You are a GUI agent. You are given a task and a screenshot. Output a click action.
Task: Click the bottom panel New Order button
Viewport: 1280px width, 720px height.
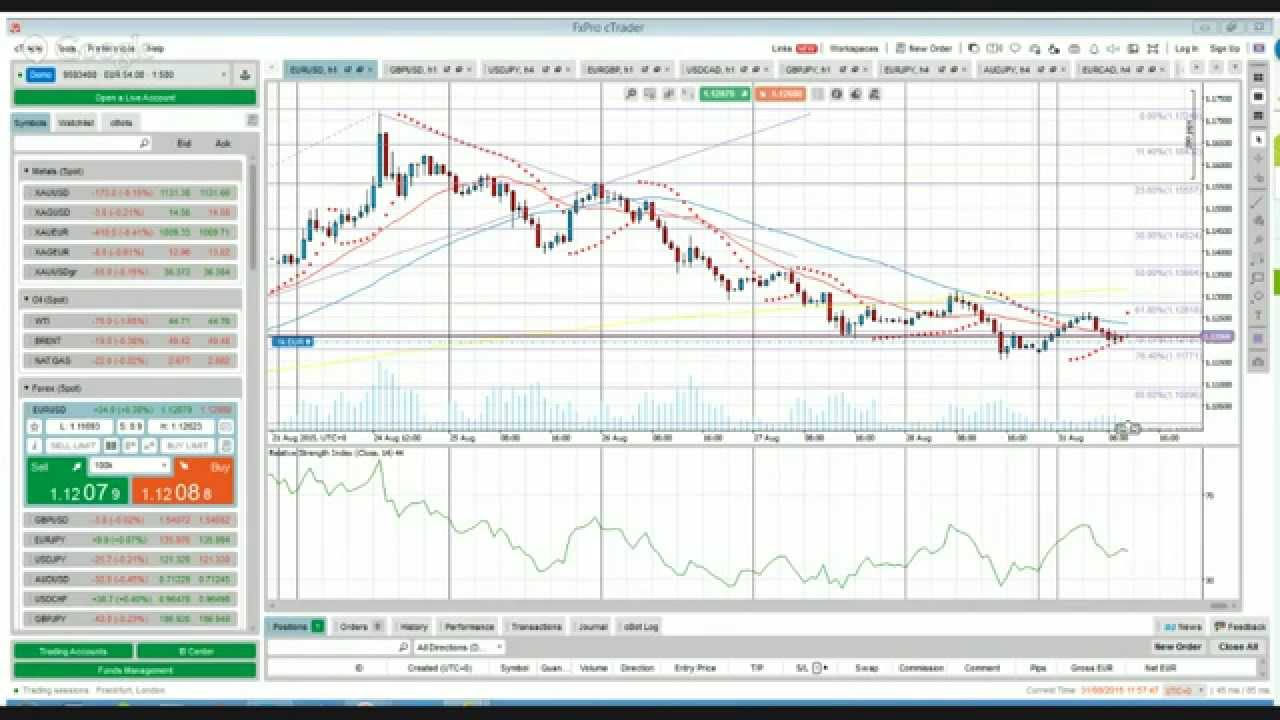pos(1178,647)
